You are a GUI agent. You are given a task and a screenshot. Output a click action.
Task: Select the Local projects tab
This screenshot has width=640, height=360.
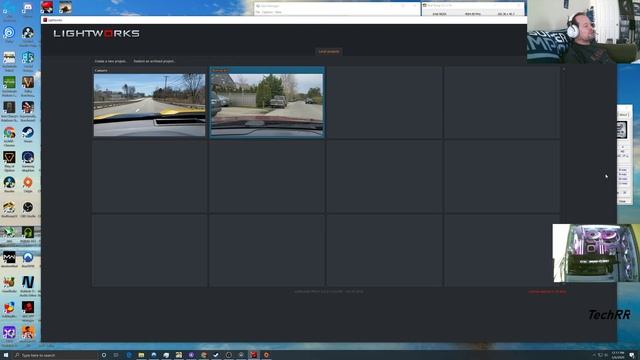329,51
